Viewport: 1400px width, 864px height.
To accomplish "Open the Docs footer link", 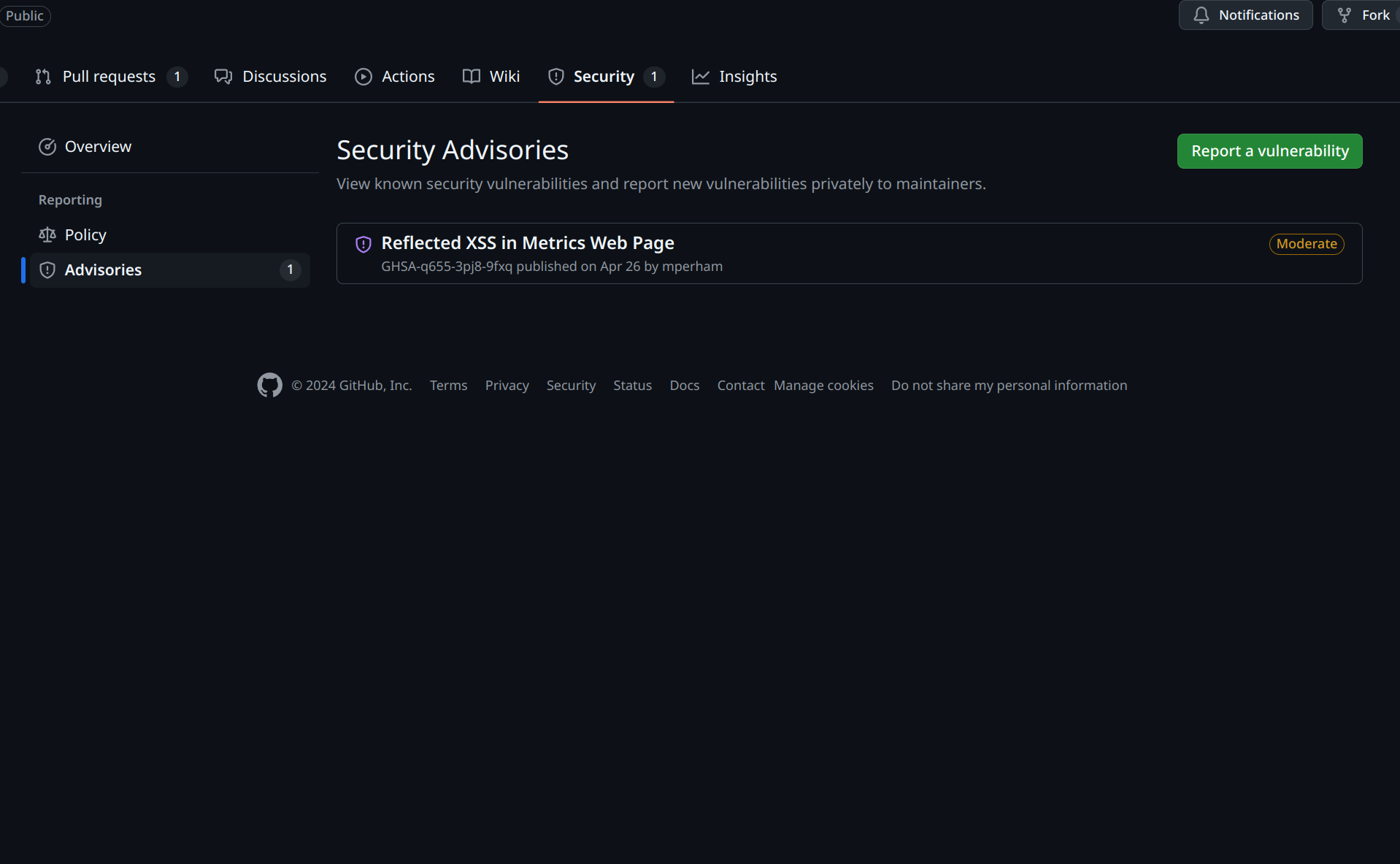I will 685,386.
